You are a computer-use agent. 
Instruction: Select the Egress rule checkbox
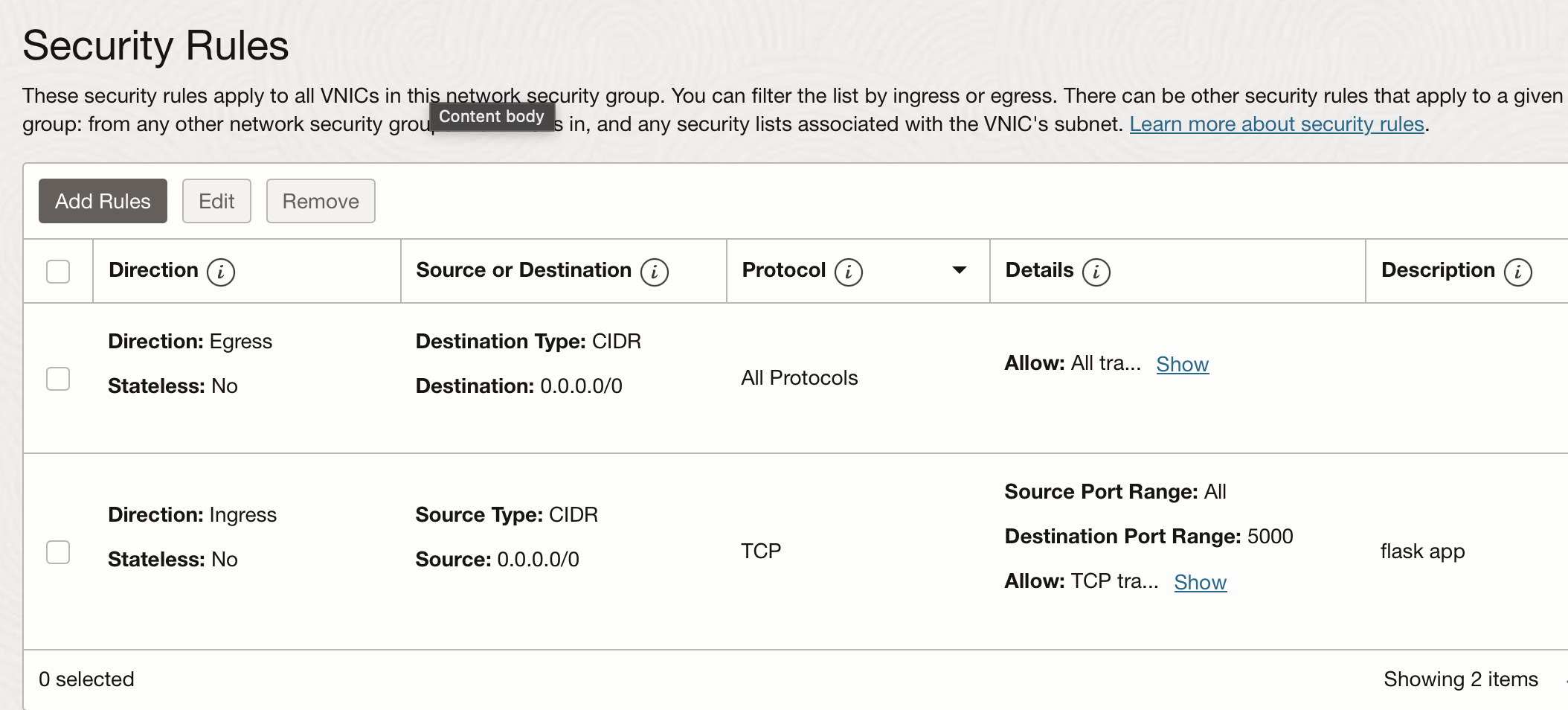(x=58, y=379)
